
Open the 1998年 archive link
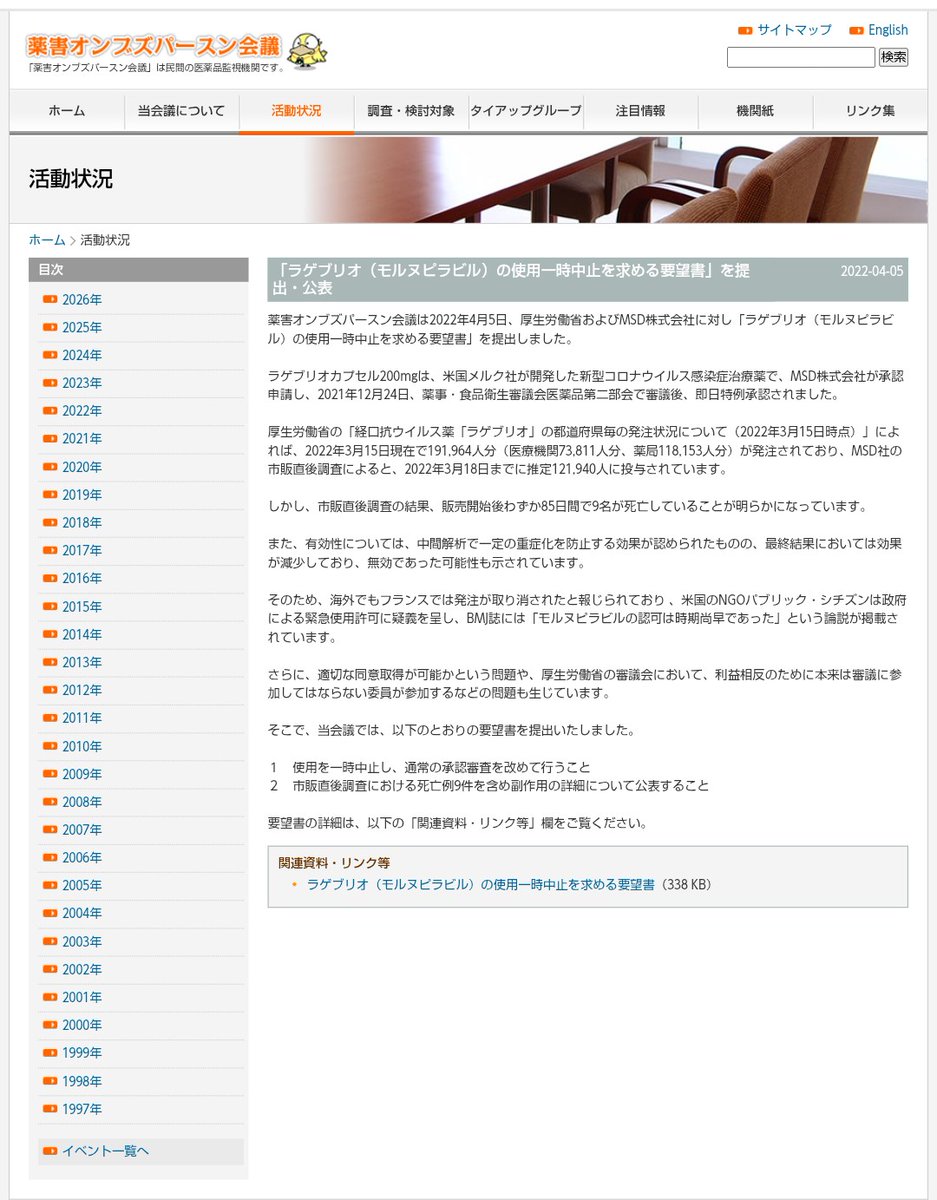click(x=82, y=1082)
